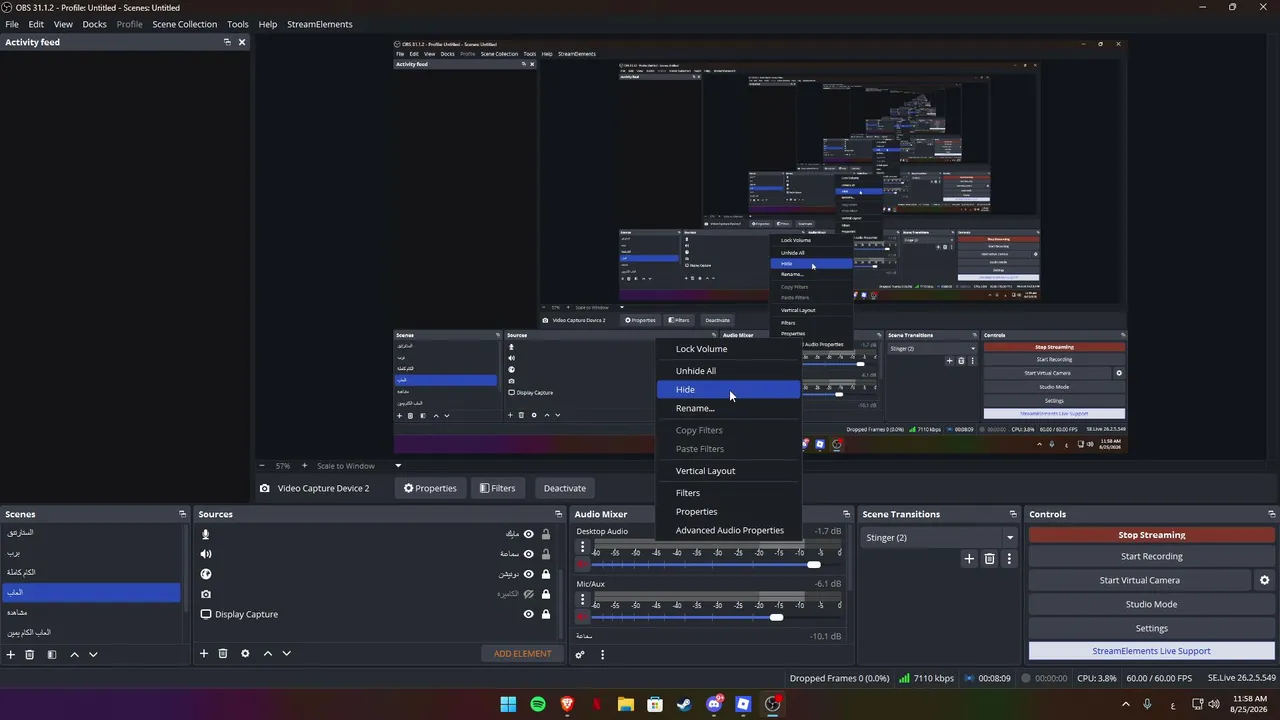Click the ADD ELEMENT button
The height and width of the screenshot is (720, 1280).
click(x=522, y=654)
